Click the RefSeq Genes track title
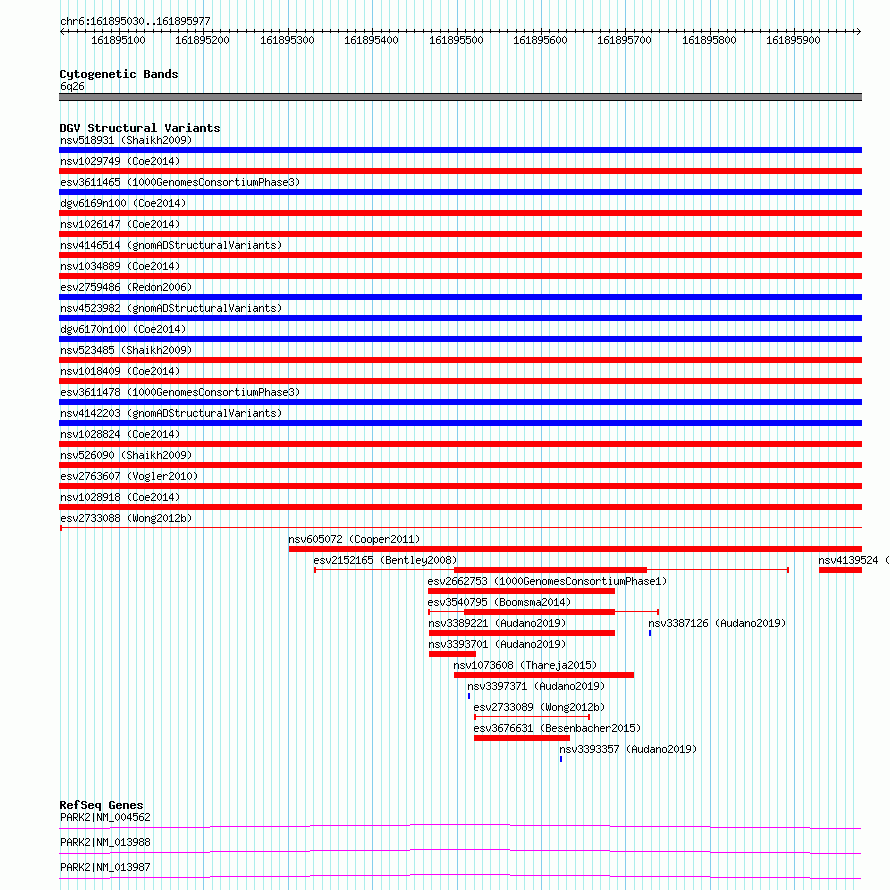The image size is (890, 890). [x=102, y=805]
